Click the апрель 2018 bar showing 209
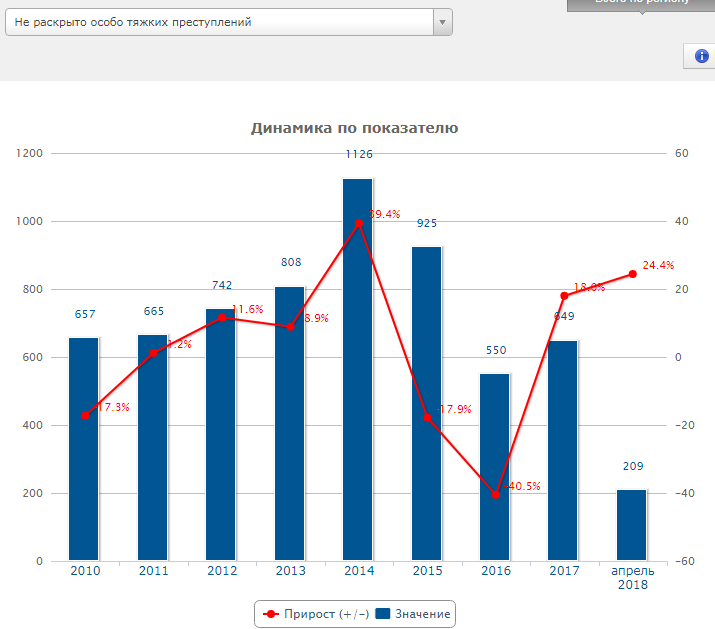The image size is (715, 629). click(632, 525)
